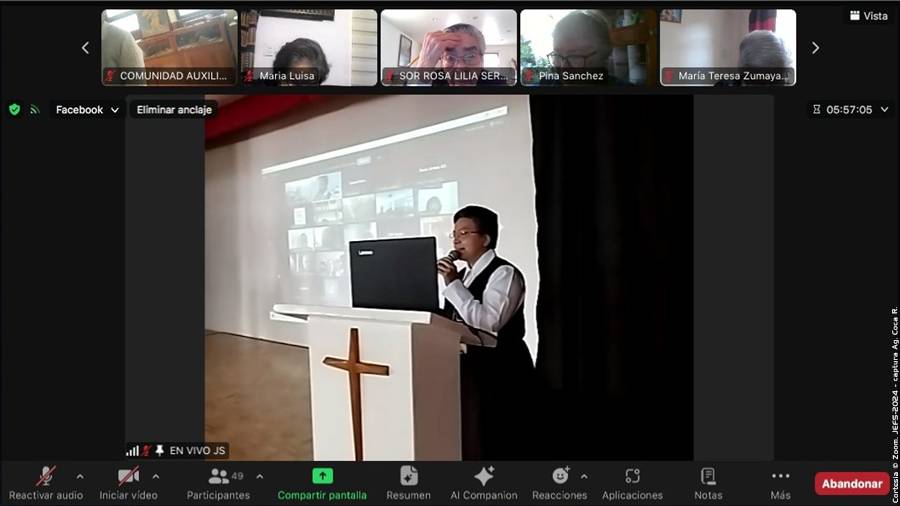Select Pina Sanchez participant thumbnail
The width and height of the screenshot is (900, 506).
point(588,48)
